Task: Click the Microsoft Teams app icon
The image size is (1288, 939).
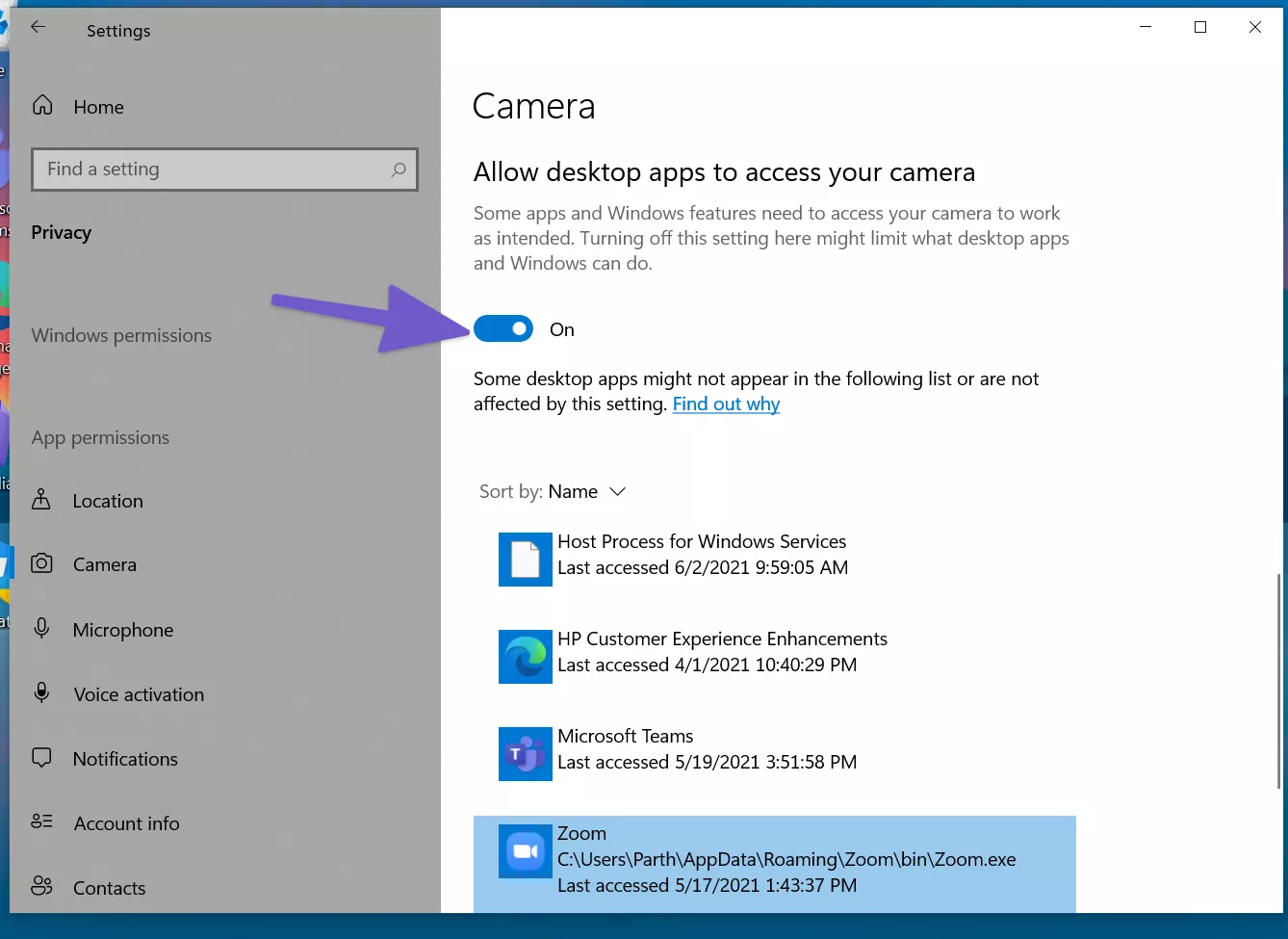Action: pyautogui.click(x=526, y=753)
